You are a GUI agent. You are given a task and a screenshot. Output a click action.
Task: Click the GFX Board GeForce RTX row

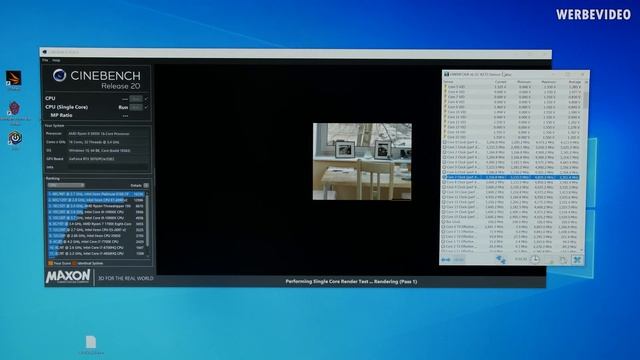click(97, 159)
